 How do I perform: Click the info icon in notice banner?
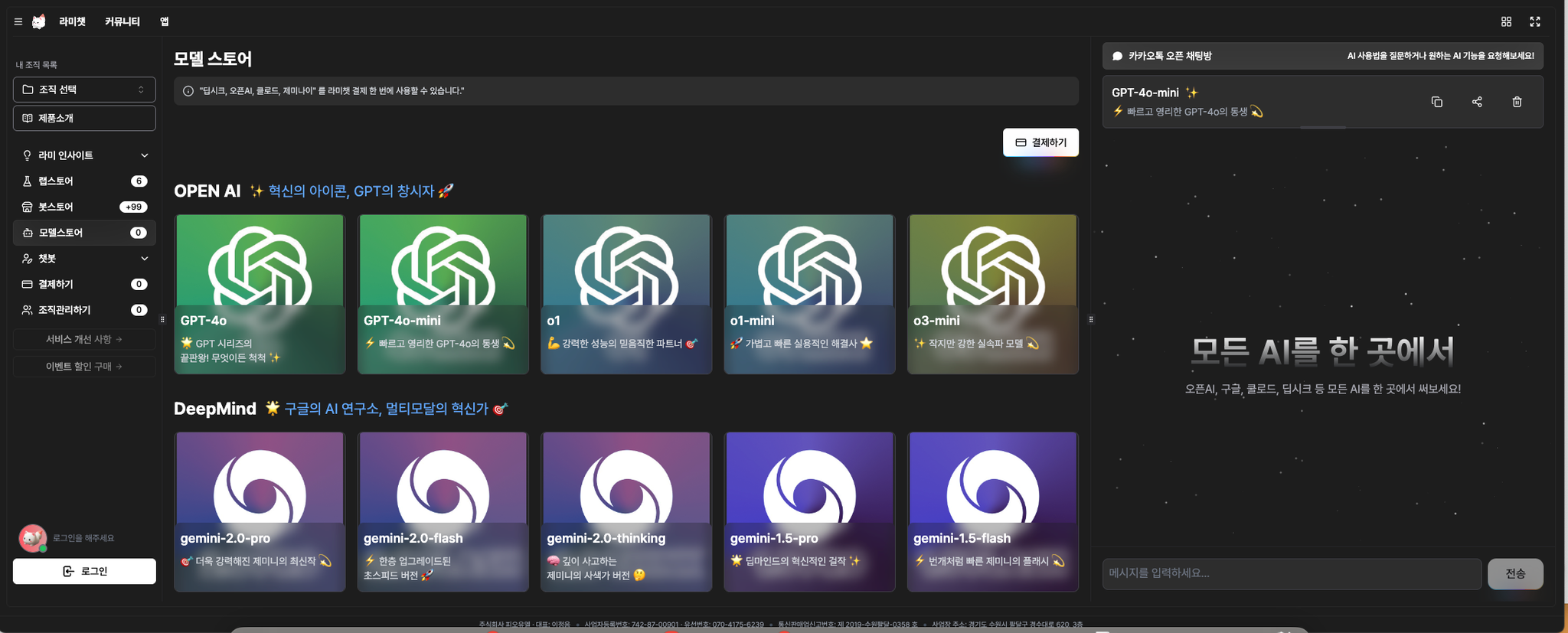pos(188,91)
